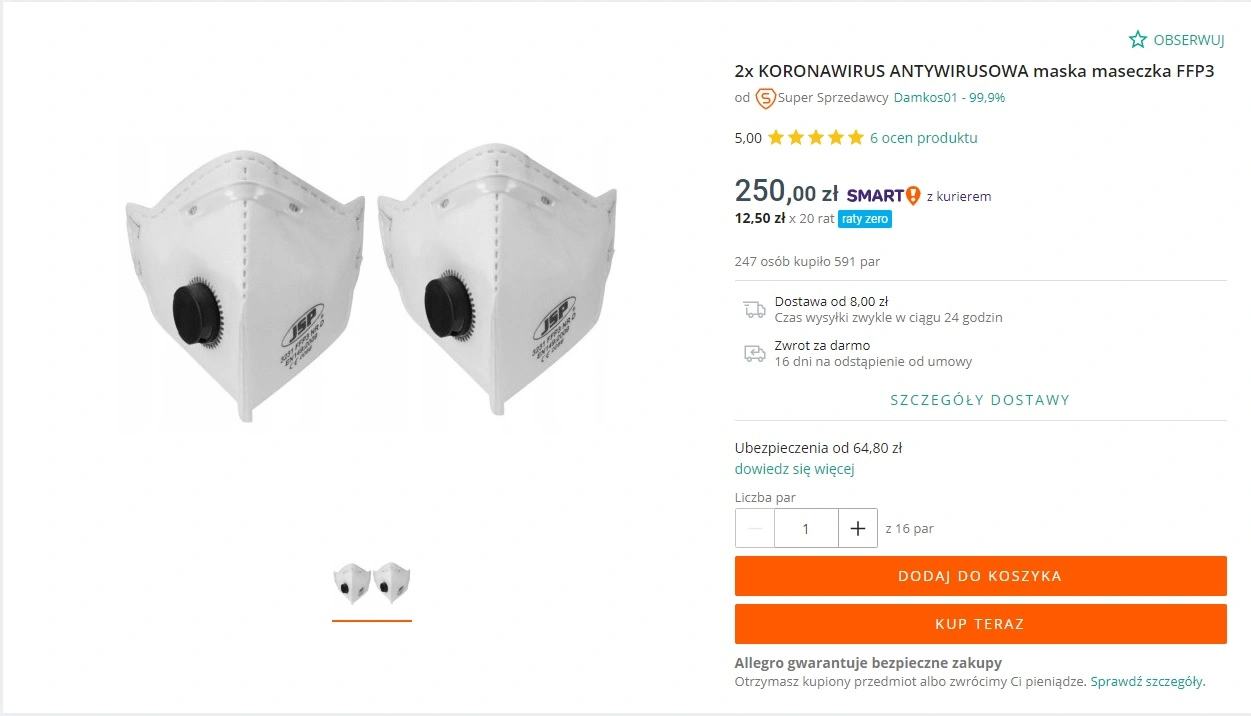The height and width of the screenshot is (716, 1251).
Task: Open Sprawdź szczegóły guarantee link
Action: click(1147, 682)
